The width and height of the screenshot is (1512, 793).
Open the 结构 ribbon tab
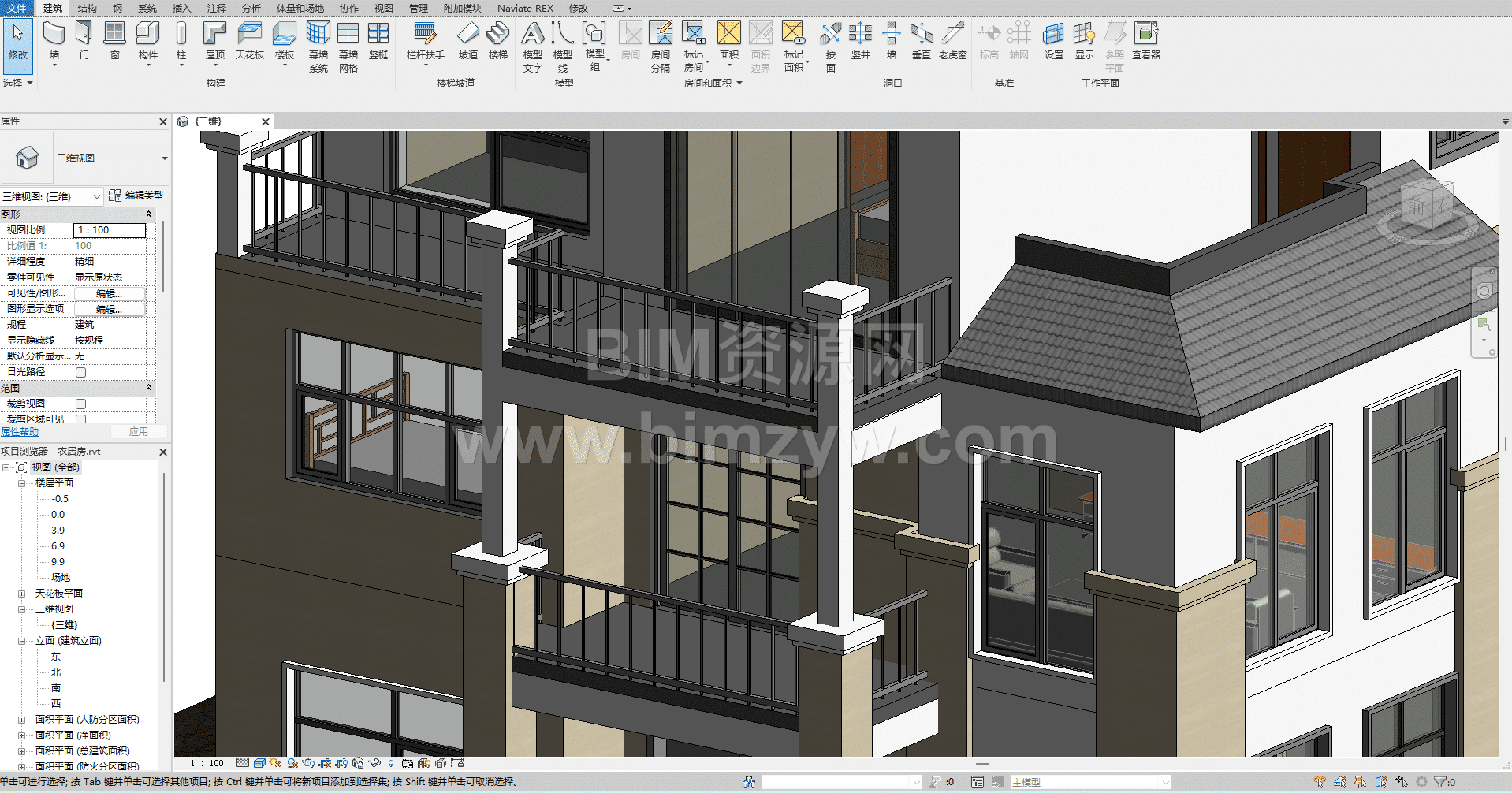pos(88,8)
